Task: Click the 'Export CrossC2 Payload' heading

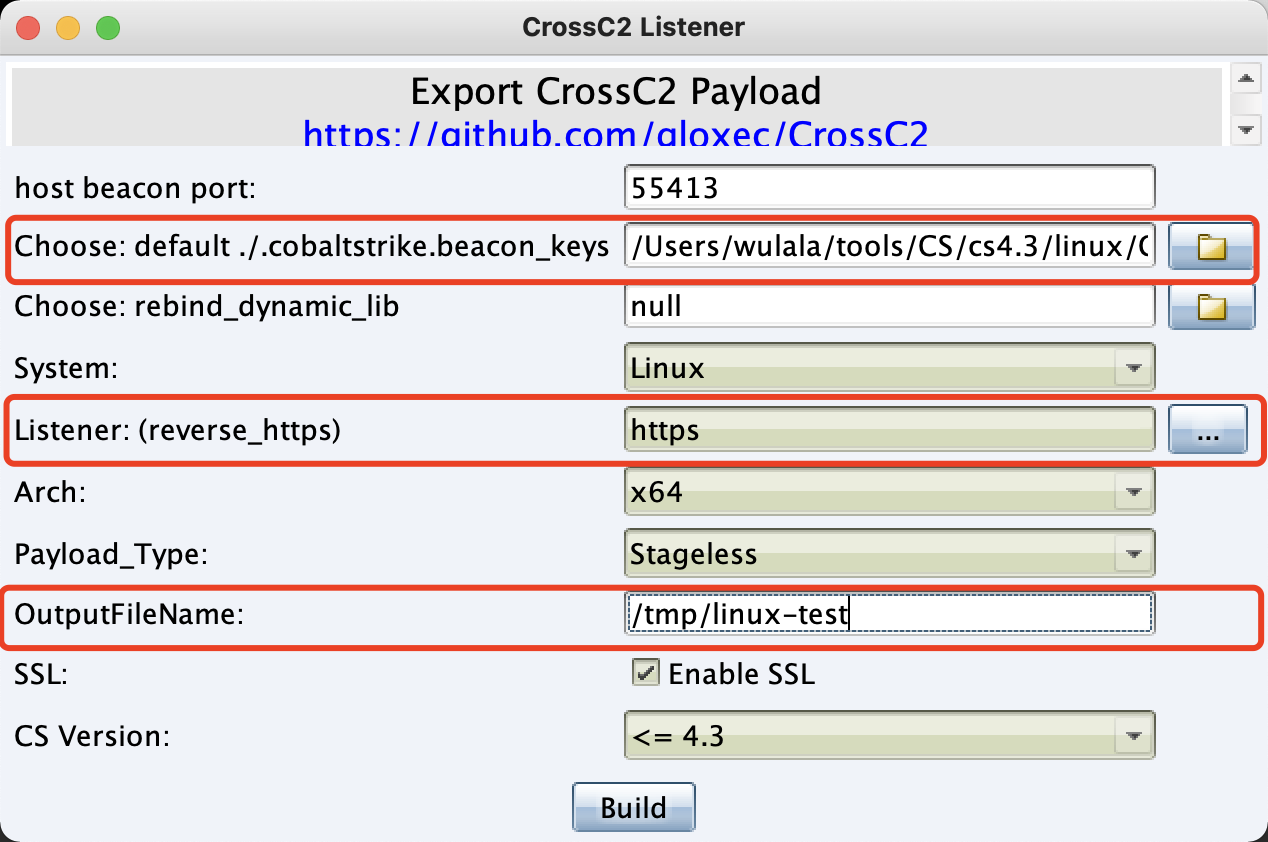Action: coord(616,92)
